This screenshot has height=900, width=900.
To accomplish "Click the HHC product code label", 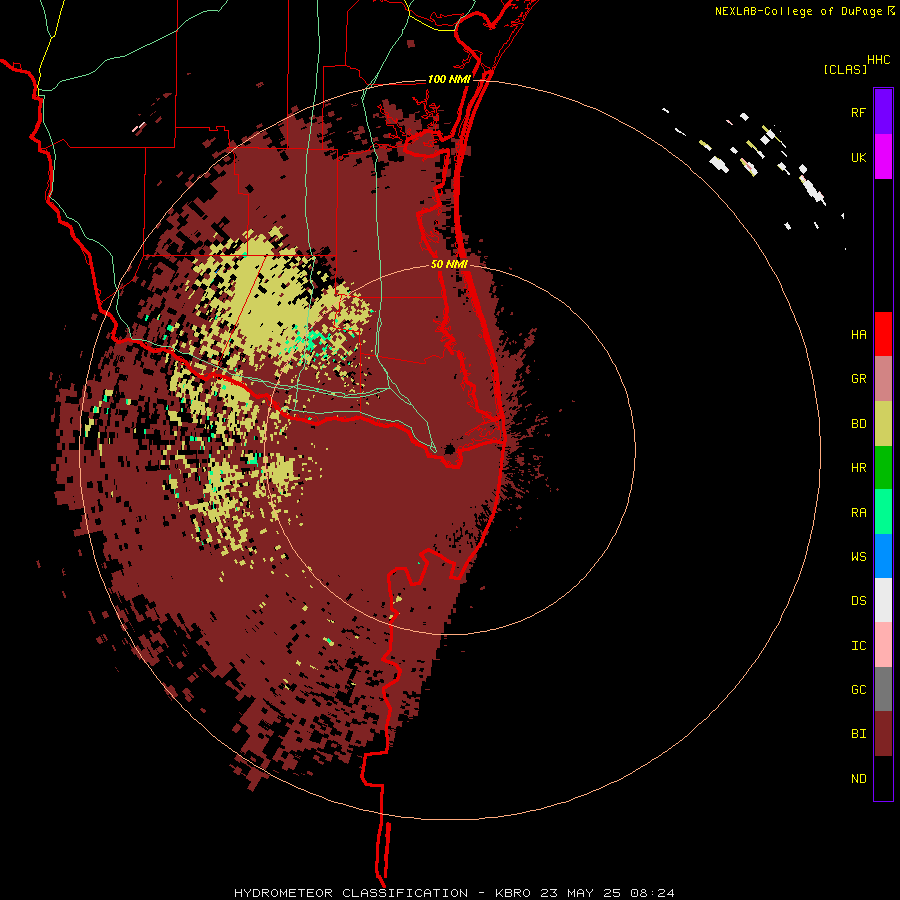I will [x=878, y=60].
